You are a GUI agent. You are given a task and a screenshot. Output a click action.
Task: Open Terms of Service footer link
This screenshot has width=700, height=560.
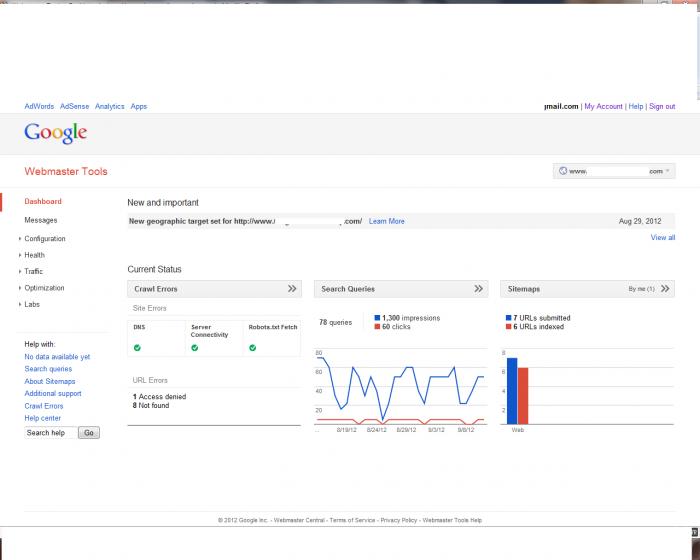[353, 520]
